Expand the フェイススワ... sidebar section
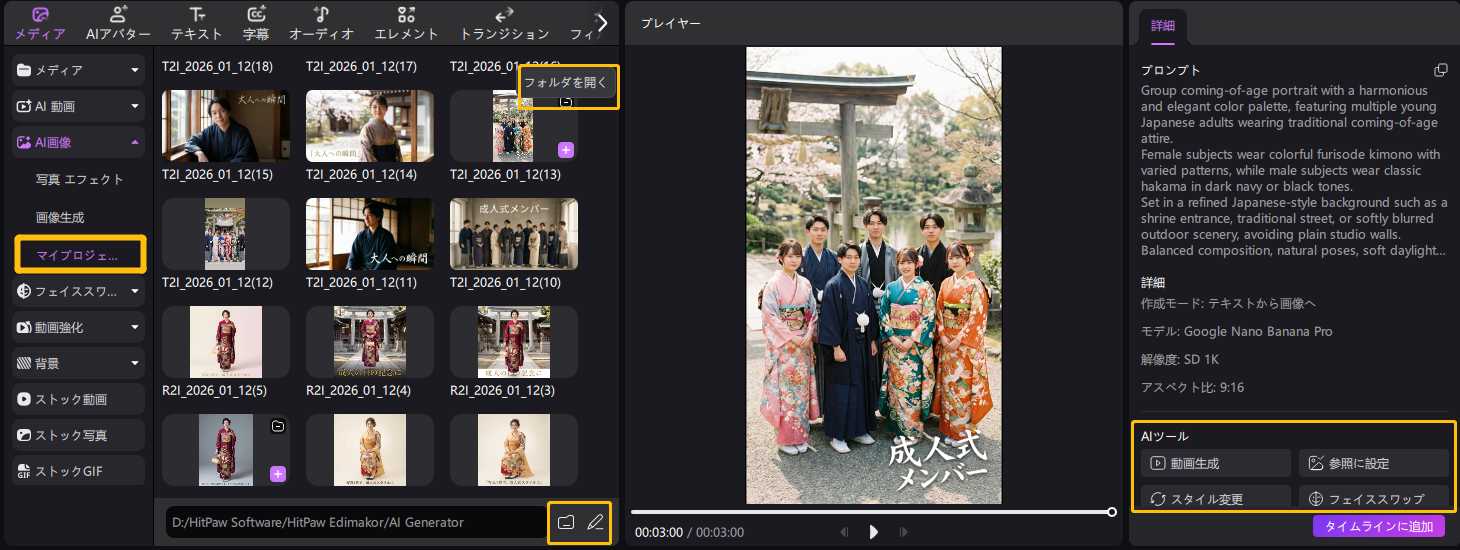 [79, 291]
